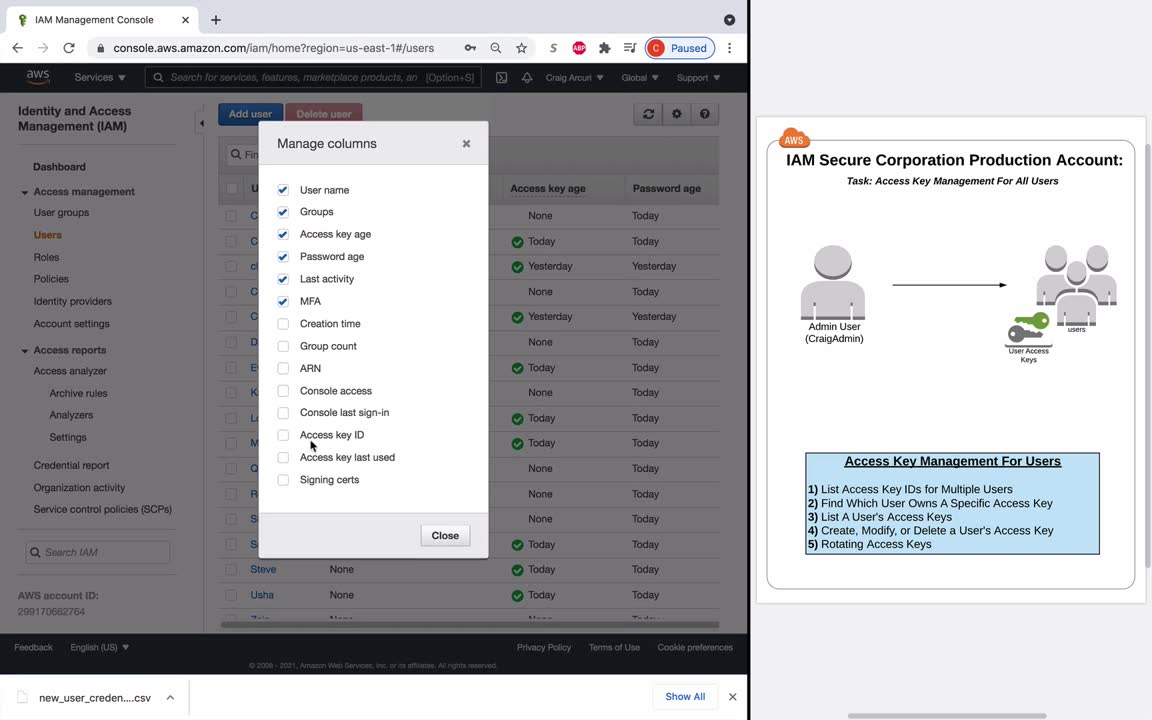
Task: Open the Chrome extensions puzzle icon
Action: click(605, 48)
